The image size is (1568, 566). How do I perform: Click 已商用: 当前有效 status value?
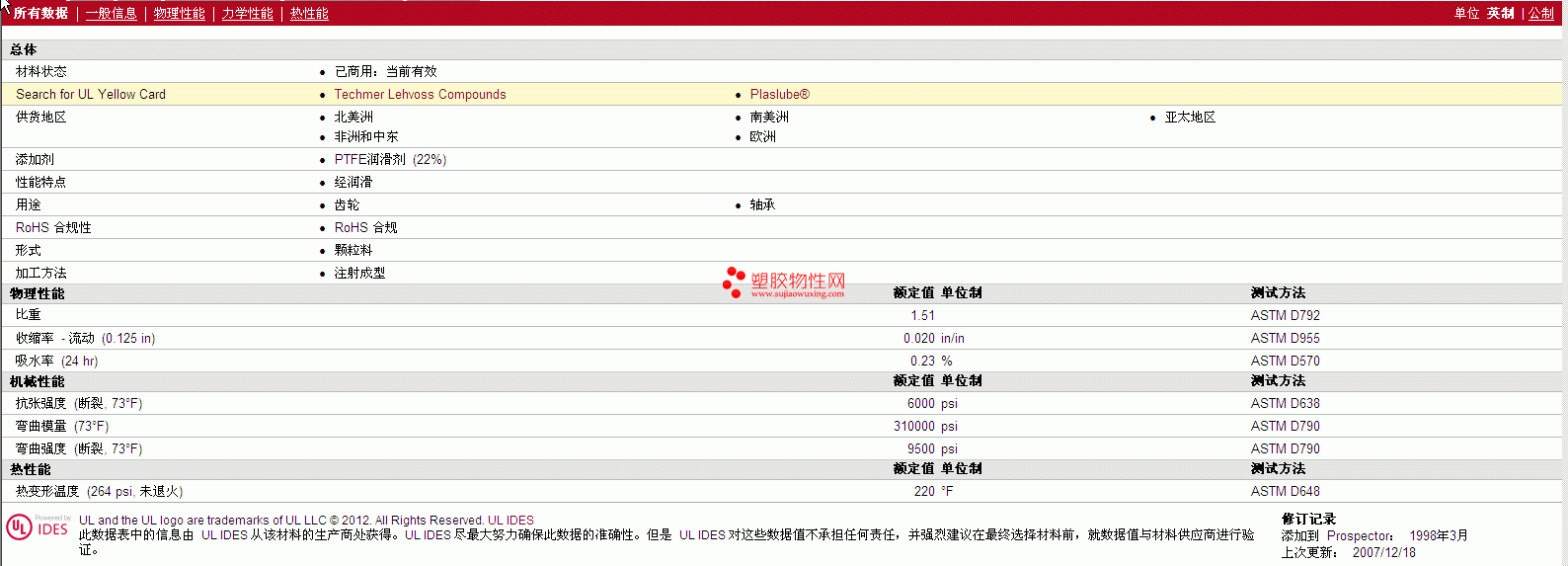pyautogui.click(x=386, y=71)
